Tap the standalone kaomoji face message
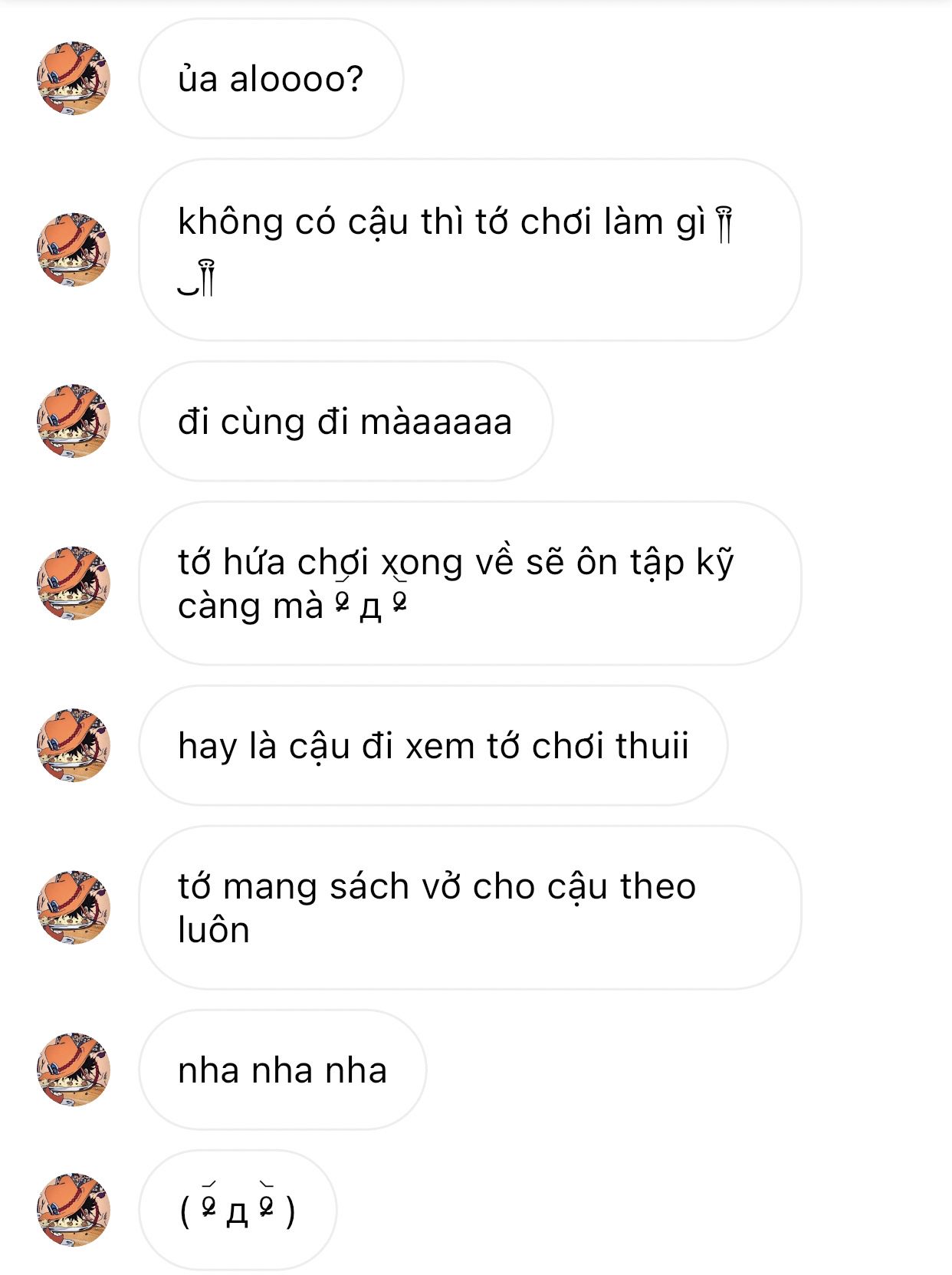The height and width of the screenshot is (1275, 952). coord(238,1210)
